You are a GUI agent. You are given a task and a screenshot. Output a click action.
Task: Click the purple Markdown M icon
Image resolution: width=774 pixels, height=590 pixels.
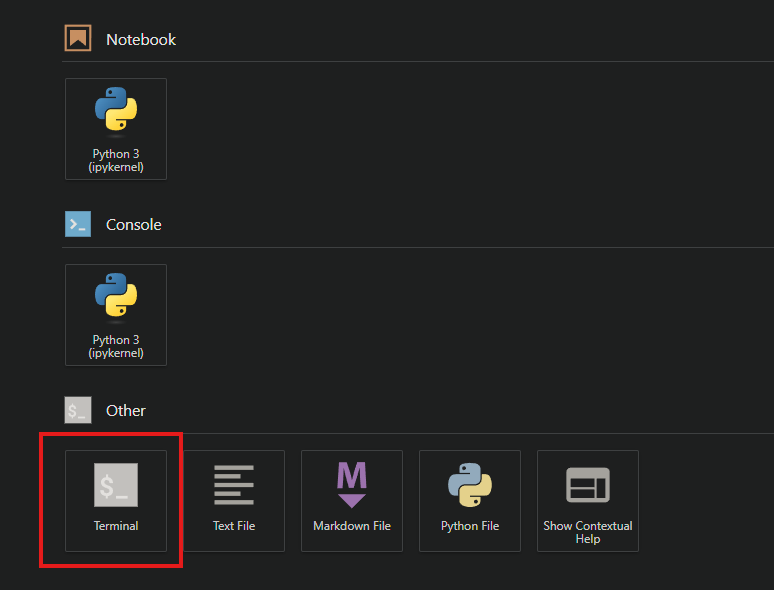tap(352, 485)
